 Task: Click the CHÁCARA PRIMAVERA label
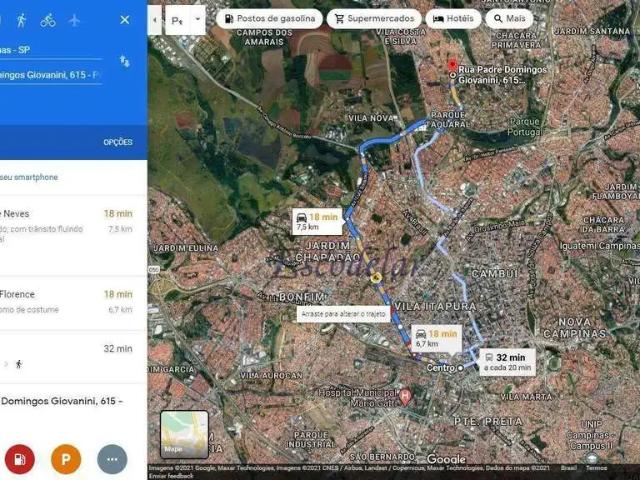(x=516, y=40)
